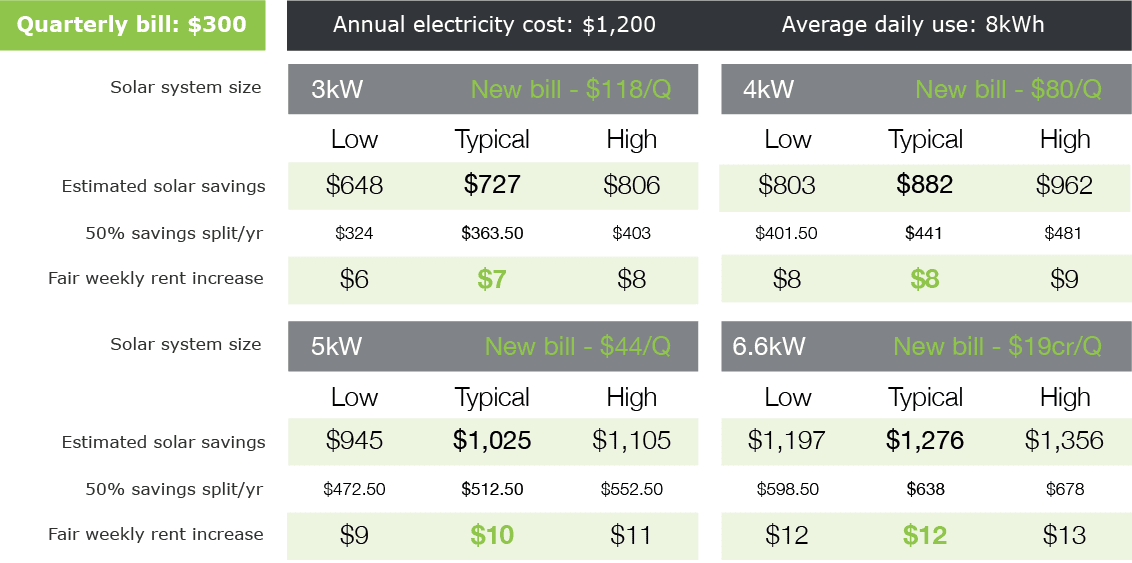Click the green Quarterly bill $300 label

pyautogui.click(x=132, y=25)
